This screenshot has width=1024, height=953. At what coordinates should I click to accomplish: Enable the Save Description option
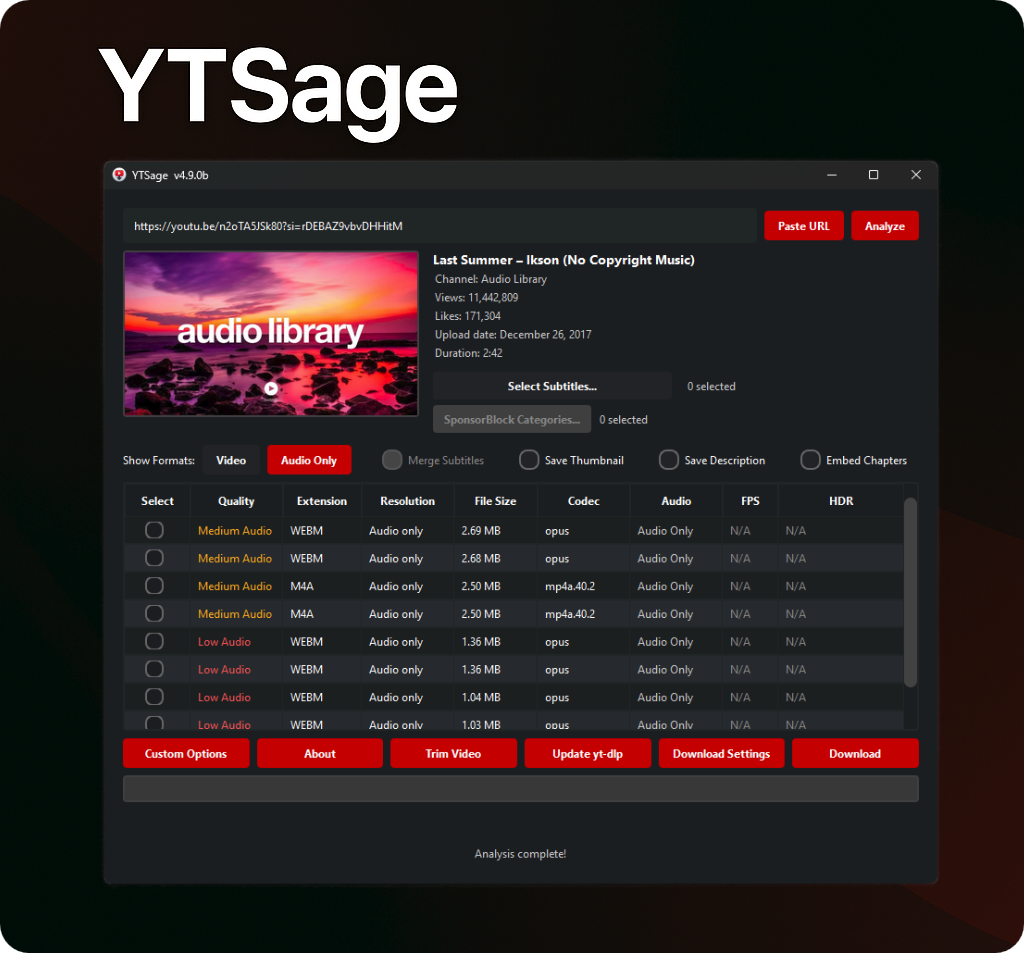669,460
